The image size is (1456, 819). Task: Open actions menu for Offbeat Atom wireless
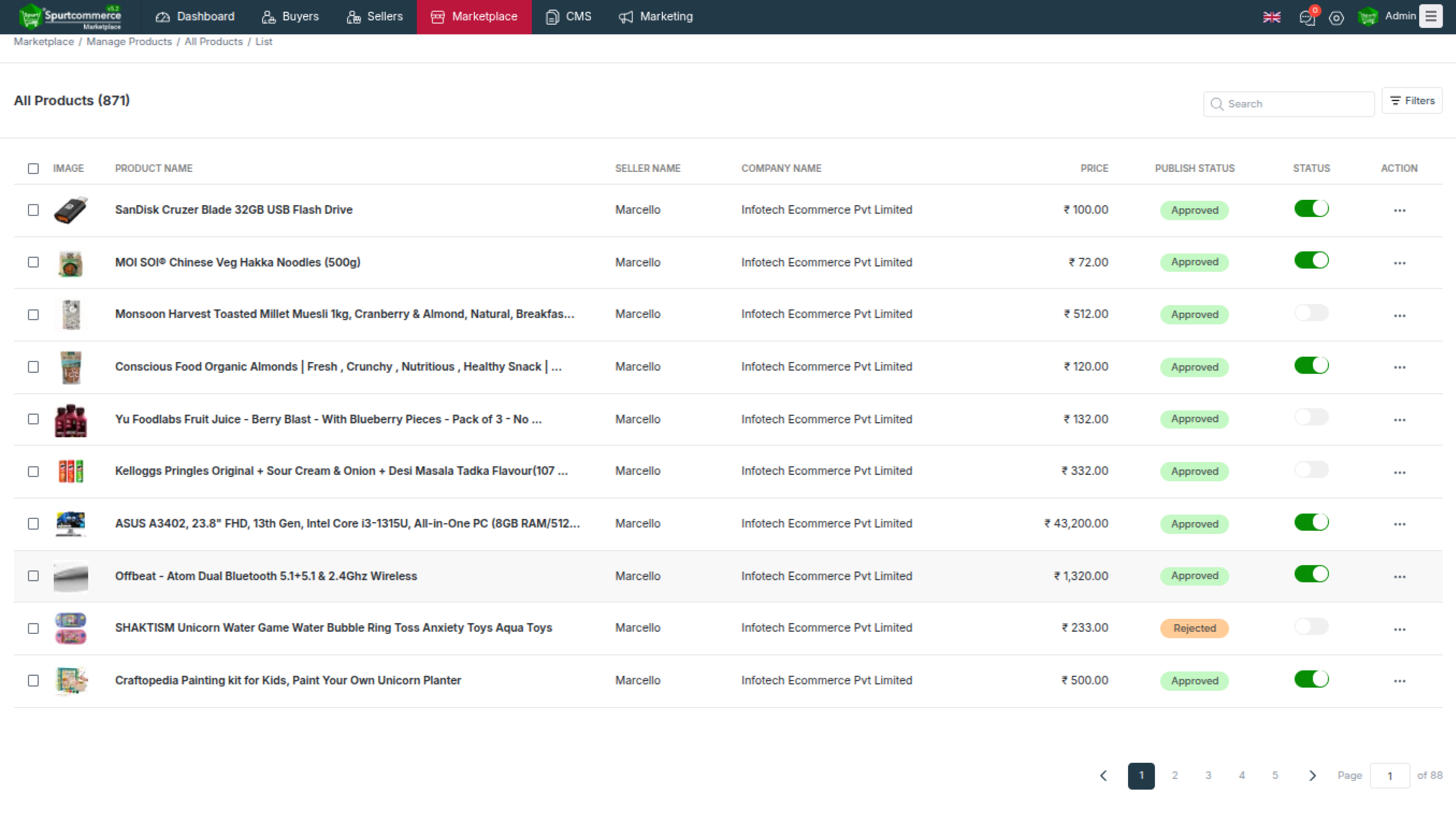click(x=1399, y=576)
